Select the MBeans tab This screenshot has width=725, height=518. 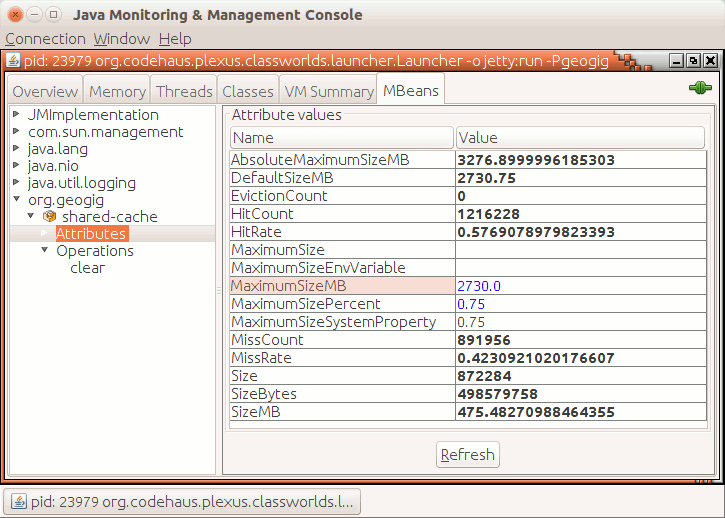pyautogui.click(x=411, y=90)
